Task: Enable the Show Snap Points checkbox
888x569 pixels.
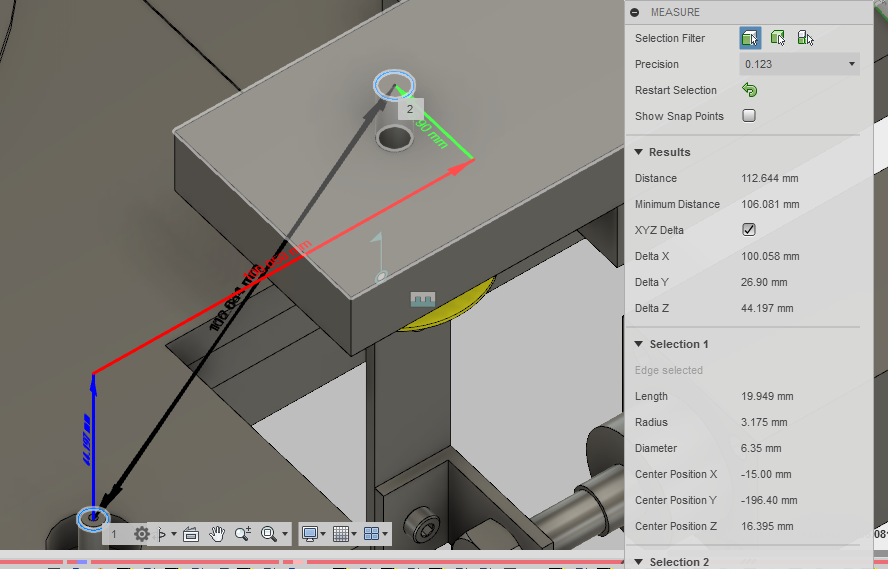Action: pos(749,115)
